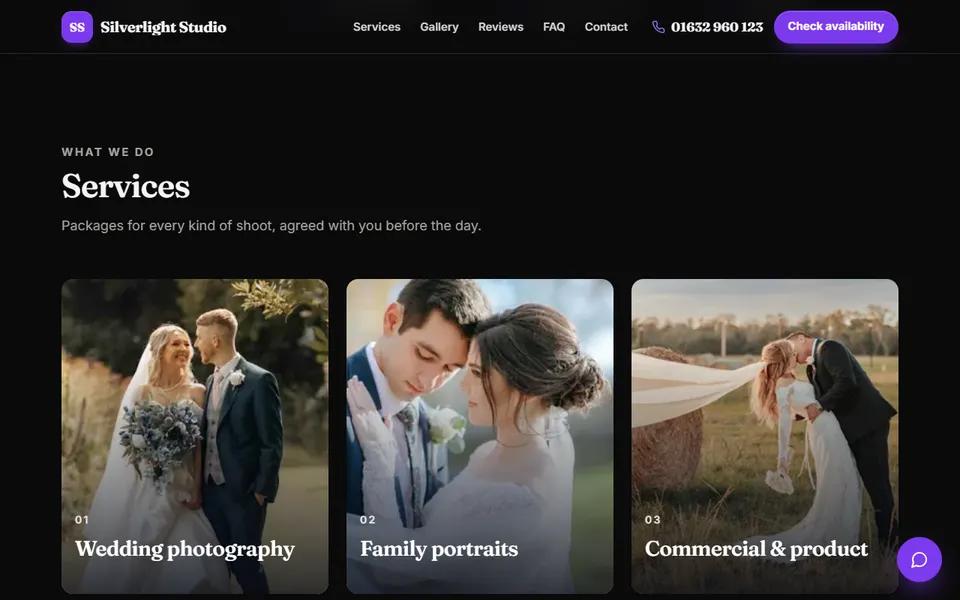Click the 'Packages for every kind of shoot' text

[x=271, y=226]
